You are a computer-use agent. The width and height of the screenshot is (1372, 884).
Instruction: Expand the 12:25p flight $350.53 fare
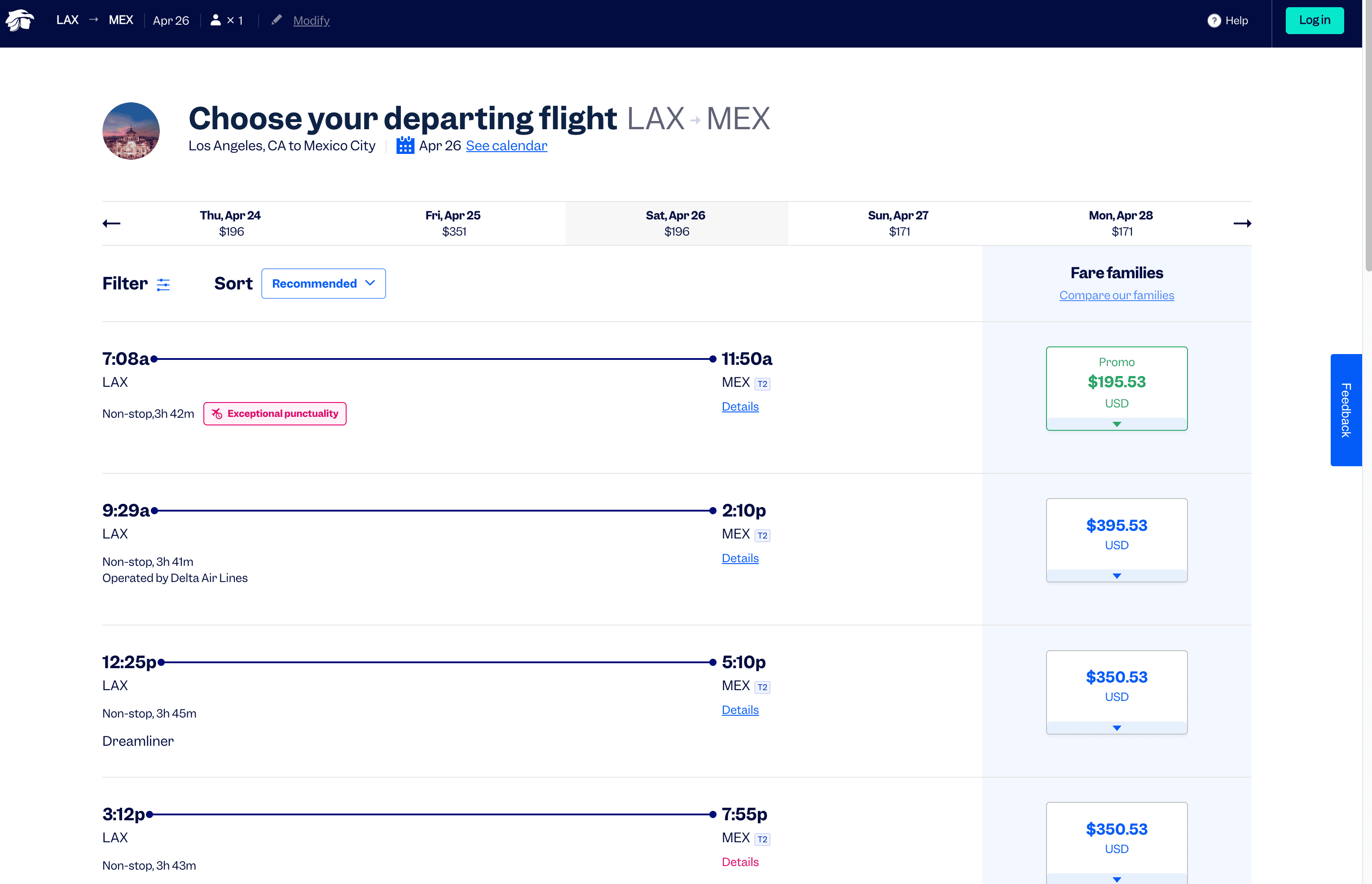point(1116,727)
